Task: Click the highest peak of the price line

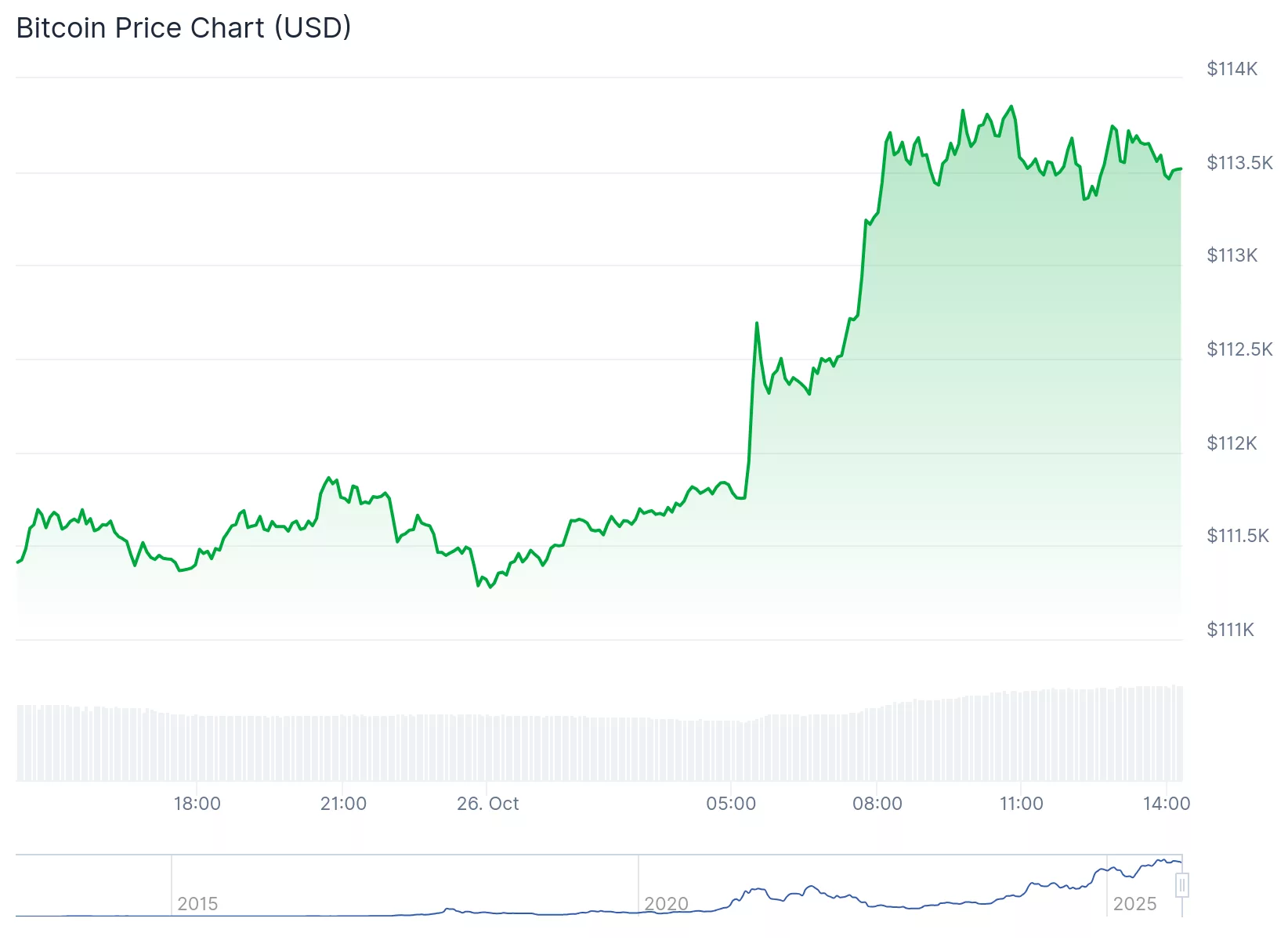Action: [1011, 107]
